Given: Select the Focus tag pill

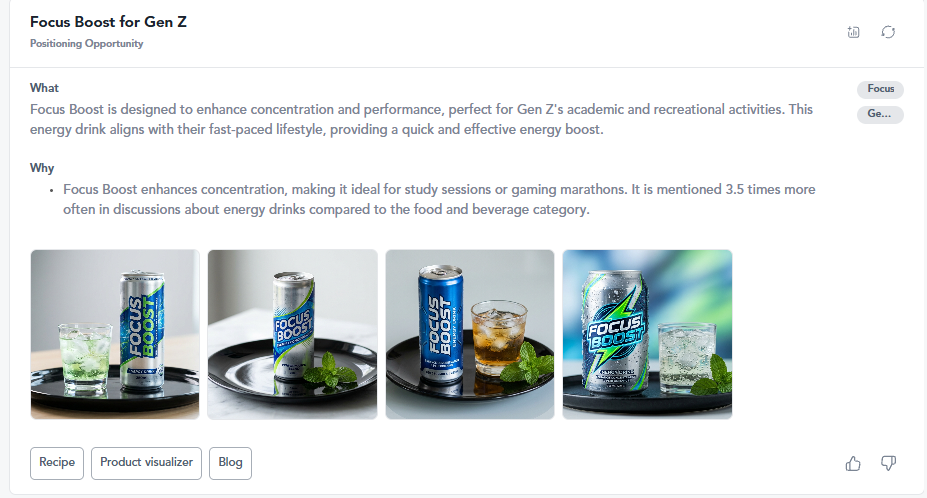Looking at the screenshot, I should [880, 89].
